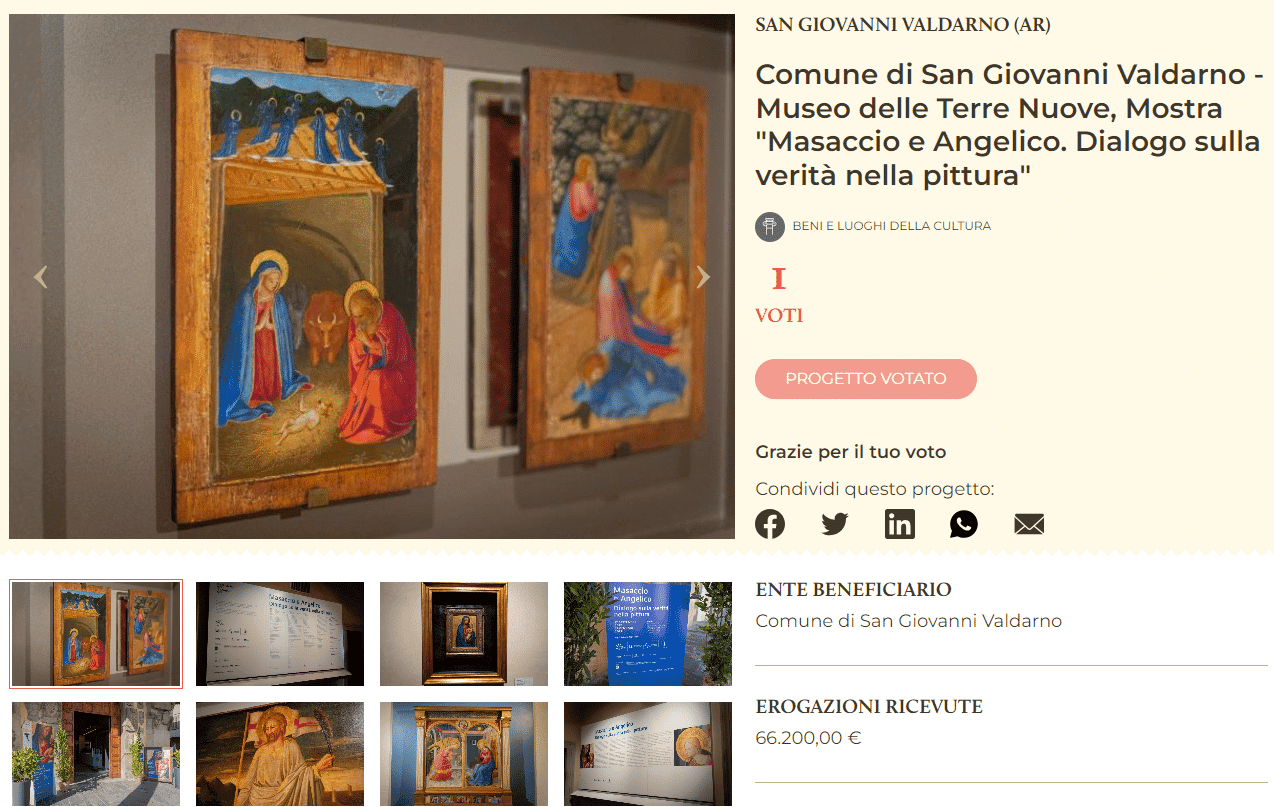This screenshot has height=807, width=1274.
Task: Share project on LinkedIn
Action: pos(900,524)
